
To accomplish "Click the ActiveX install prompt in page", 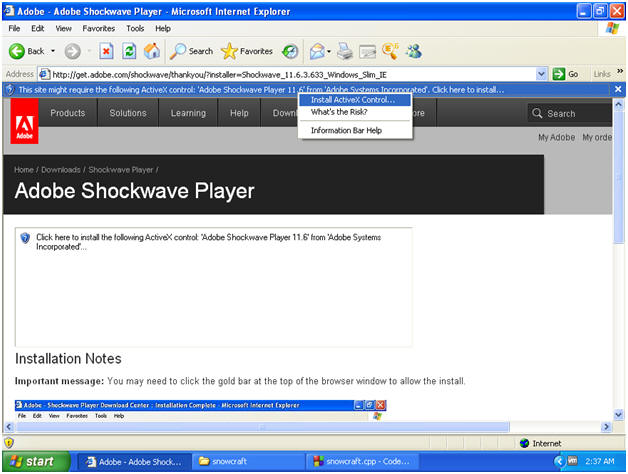I will (x=208, y=242).
